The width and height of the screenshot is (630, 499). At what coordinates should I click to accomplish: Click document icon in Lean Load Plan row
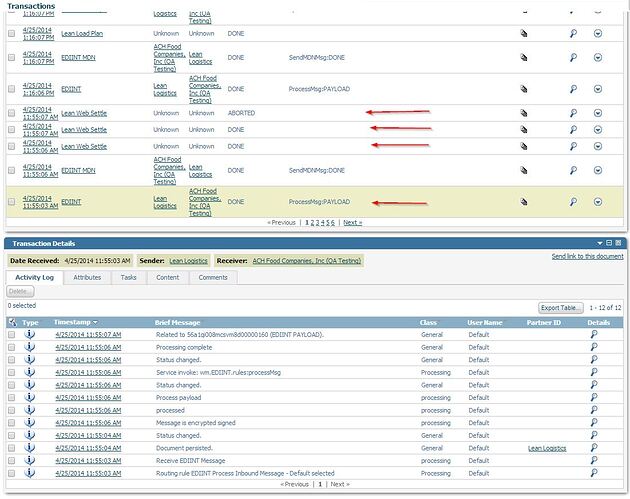pos(524,34)
